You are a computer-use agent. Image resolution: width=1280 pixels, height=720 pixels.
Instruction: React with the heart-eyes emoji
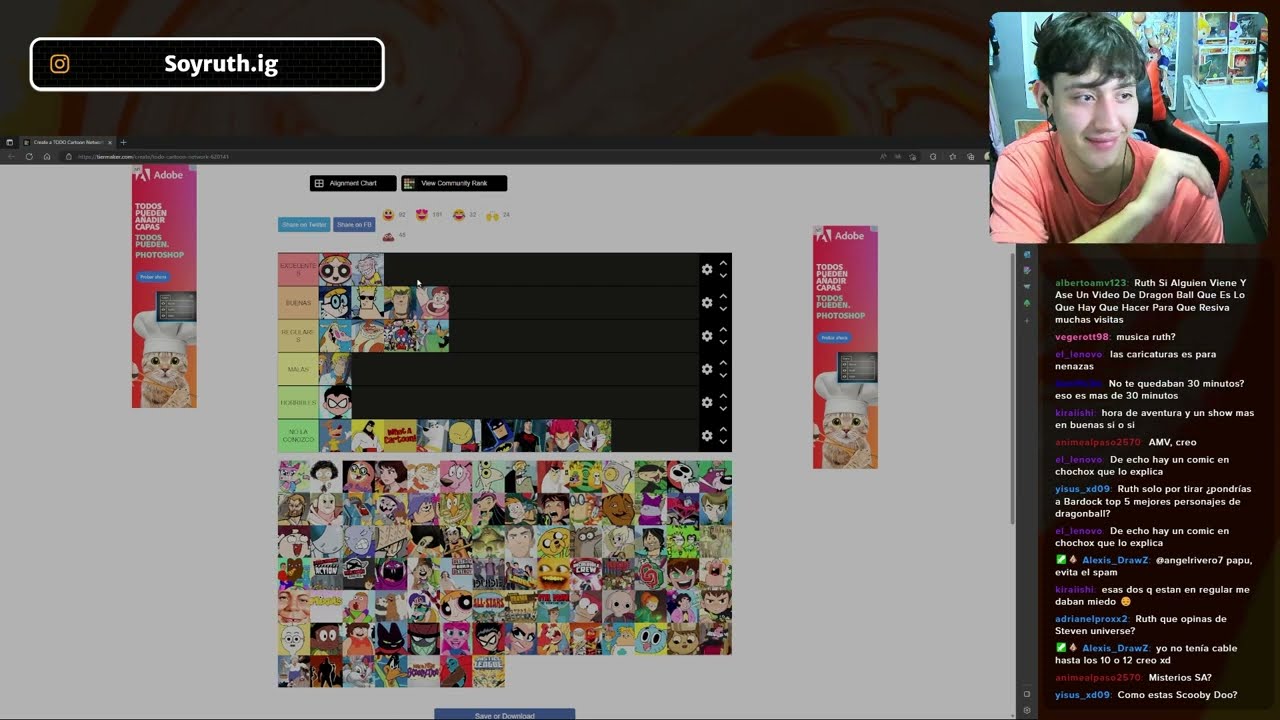tap(421, 215)
